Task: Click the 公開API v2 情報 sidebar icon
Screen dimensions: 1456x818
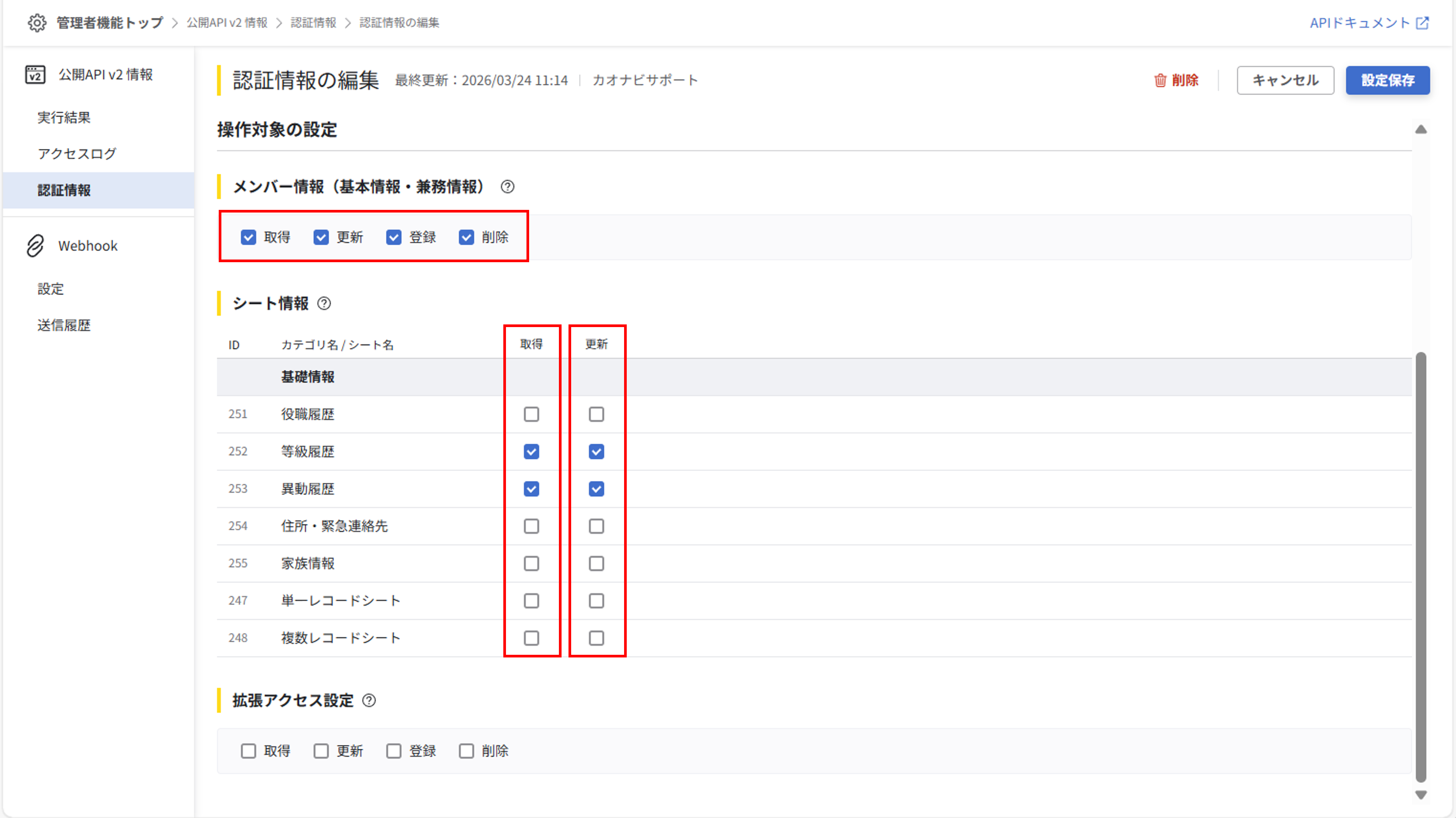Action: click(35, 74)
